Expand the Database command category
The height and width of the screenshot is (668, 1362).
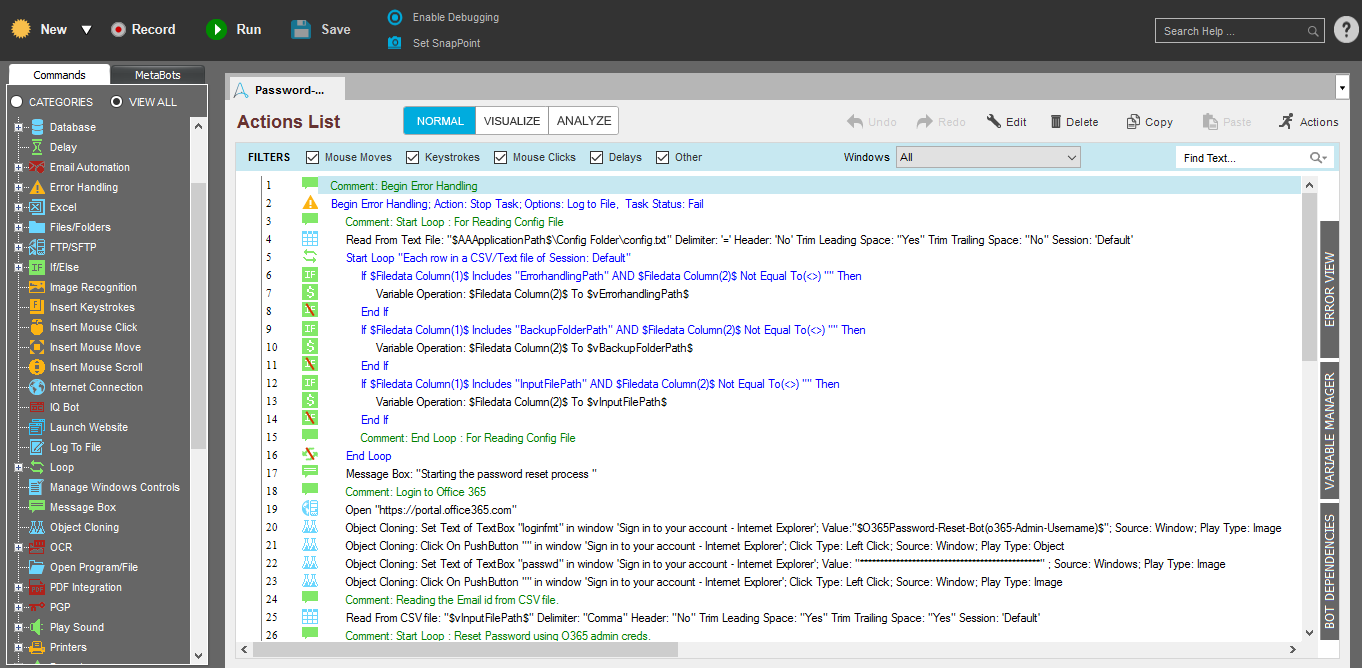(x=18, y=127)
